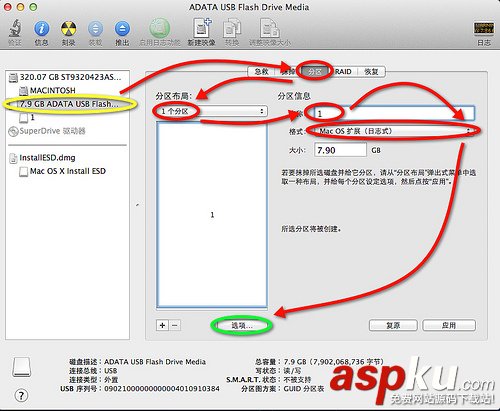The width and height of the screenshot is (500, 411).
Task: Click the GUID 分区表 partition scheme value
Action: (x=304, y=389)
